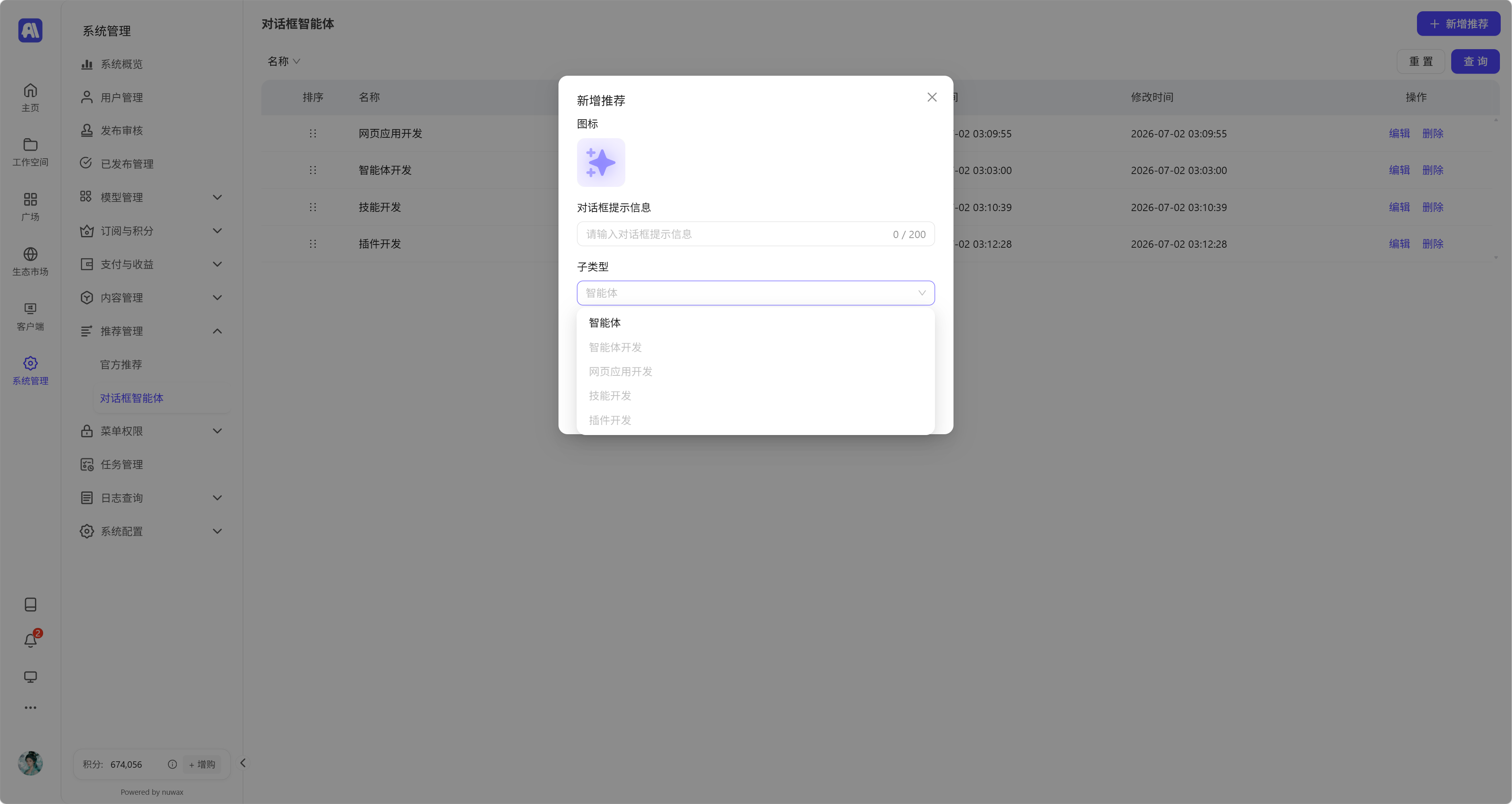Open the documentation book icon
The width and height of the screenshot is (1512, 804).
(31, 604)
